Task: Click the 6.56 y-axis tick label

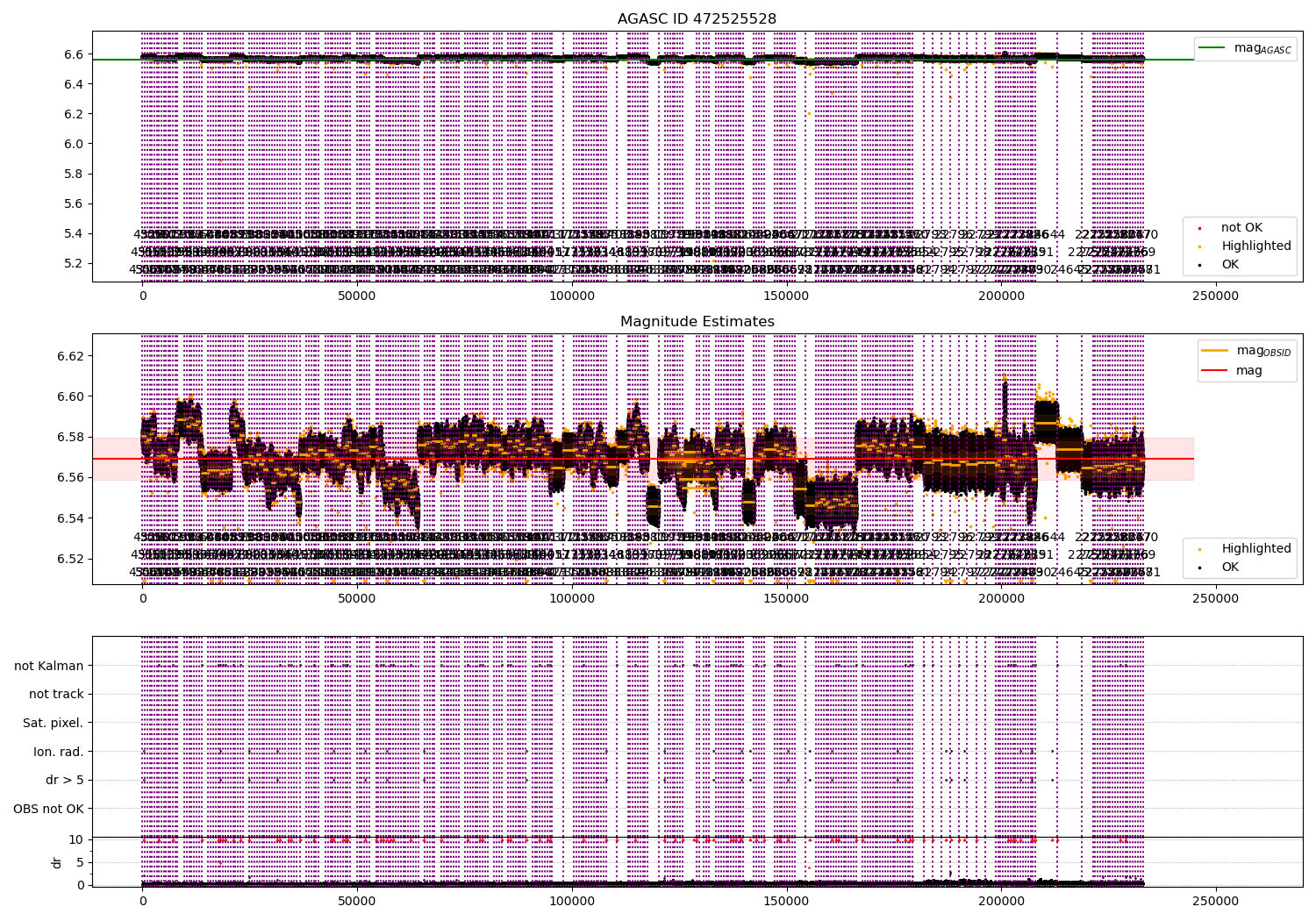Action: tap(71, 478)
